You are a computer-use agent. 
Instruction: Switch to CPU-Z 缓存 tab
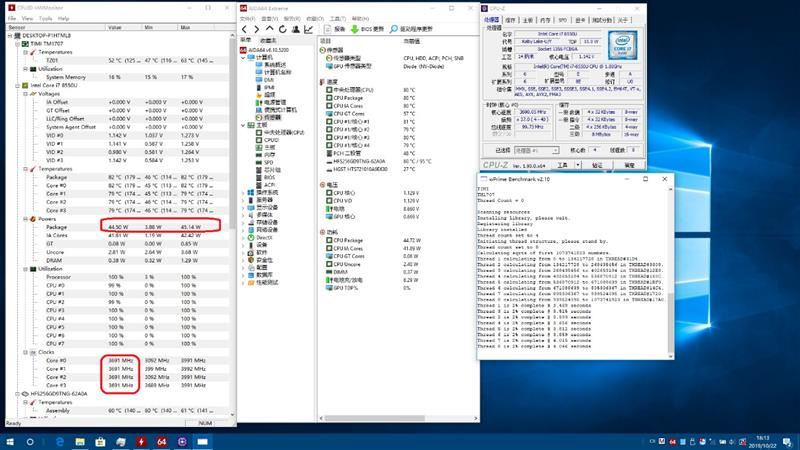(x=510, y=20)
